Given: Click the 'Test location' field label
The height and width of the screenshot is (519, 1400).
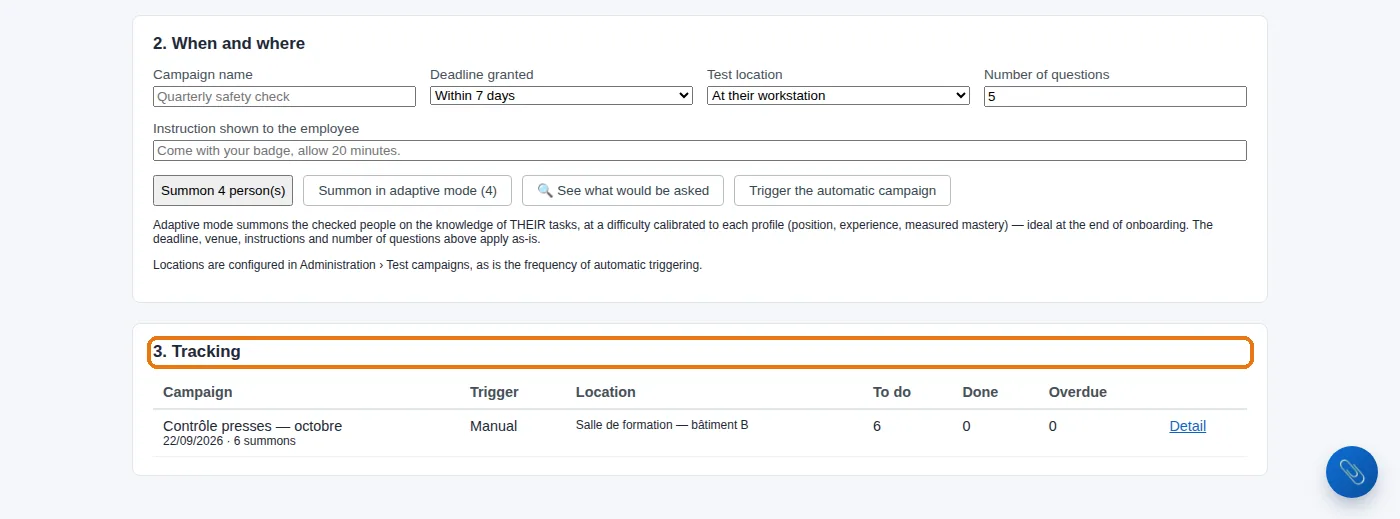Looking at the screenshot, I should (x=745, y=75).
